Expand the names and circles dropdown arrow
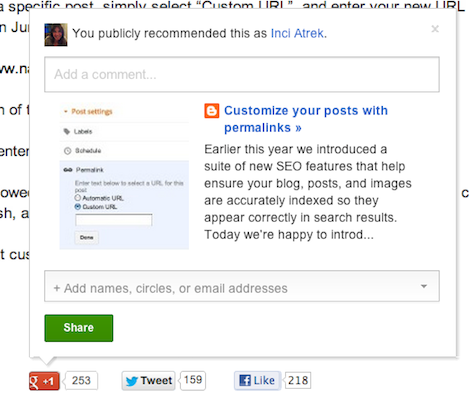Screen dimensions: 469x399 pyautogui.click(x=424, y=286)
